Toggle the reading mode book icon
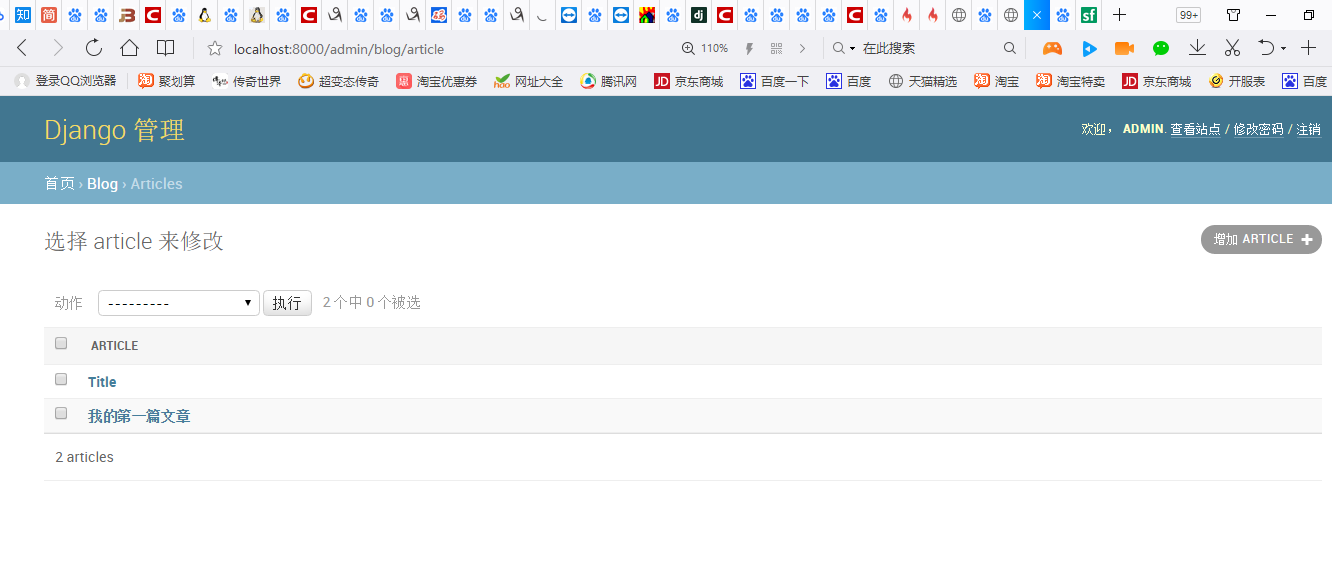Viewport: 1332px width, 562px height. [x=166, y=48]
